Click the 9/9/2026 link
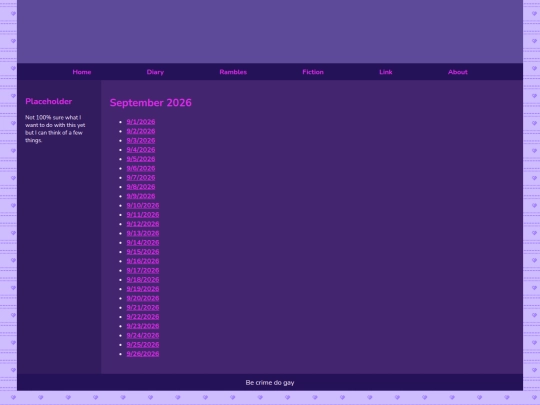 pyautogui.click(x=141, y=196)
